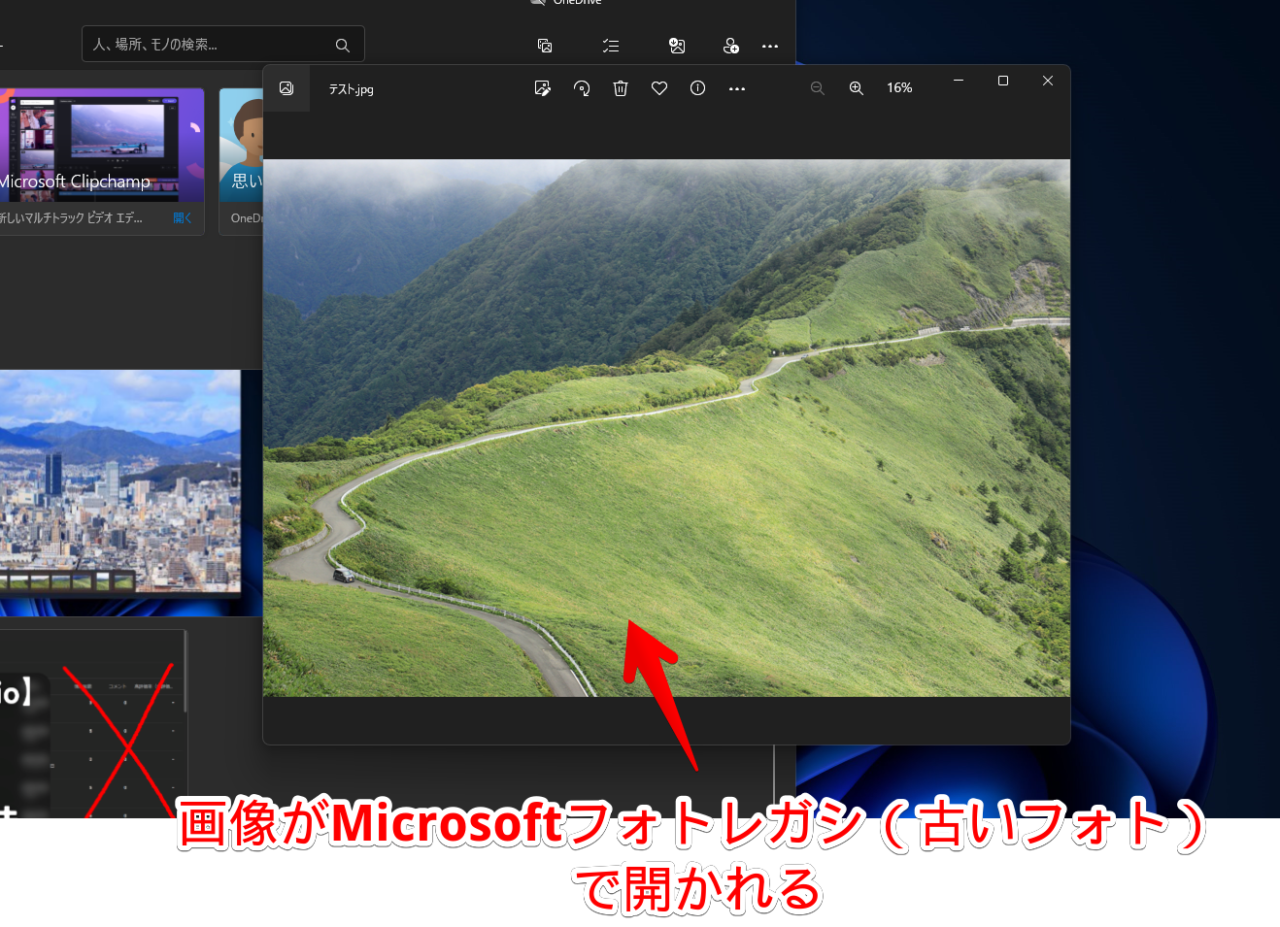The width and height of the screenshot is (1280, 927).
Task: Open the viewer's three-dot more menu
Action: coord(737,88)
